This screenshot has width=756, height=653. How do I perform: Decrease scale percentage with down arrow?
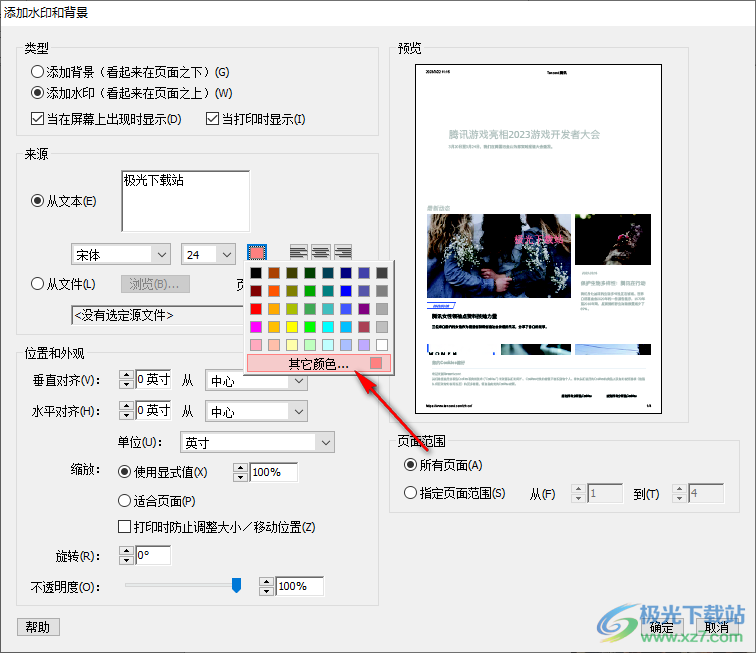coord(240,476)
